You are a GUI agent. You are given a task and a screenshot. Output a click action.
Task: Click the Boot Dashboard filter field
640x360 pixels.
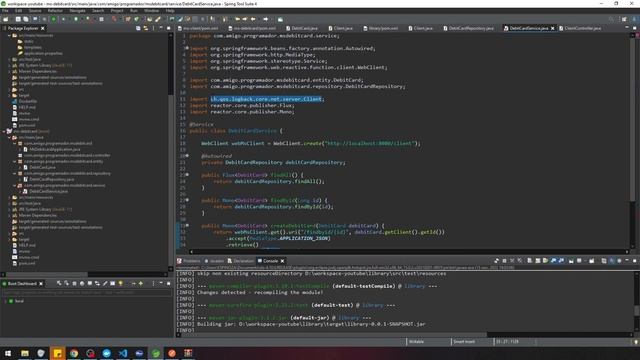click(x=87, y=293)
